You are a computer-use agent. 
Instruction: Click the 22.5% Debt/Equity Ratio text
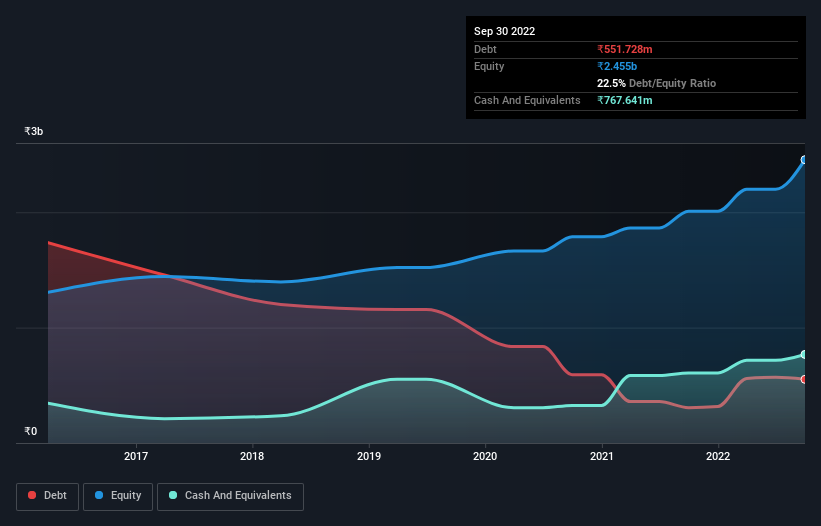656,83
